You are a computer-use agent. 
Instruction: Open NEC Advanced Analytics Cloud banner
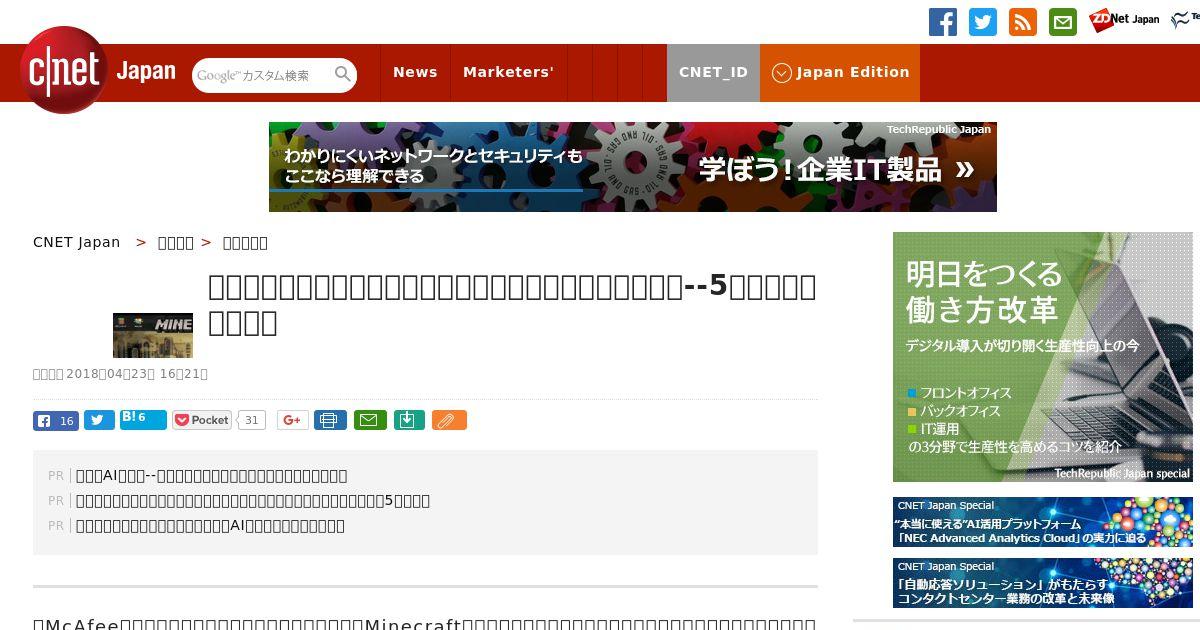pos(1043,522)
